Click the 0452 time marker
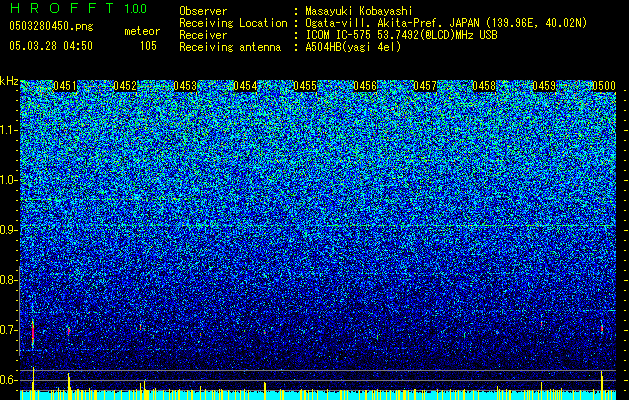 125,86
